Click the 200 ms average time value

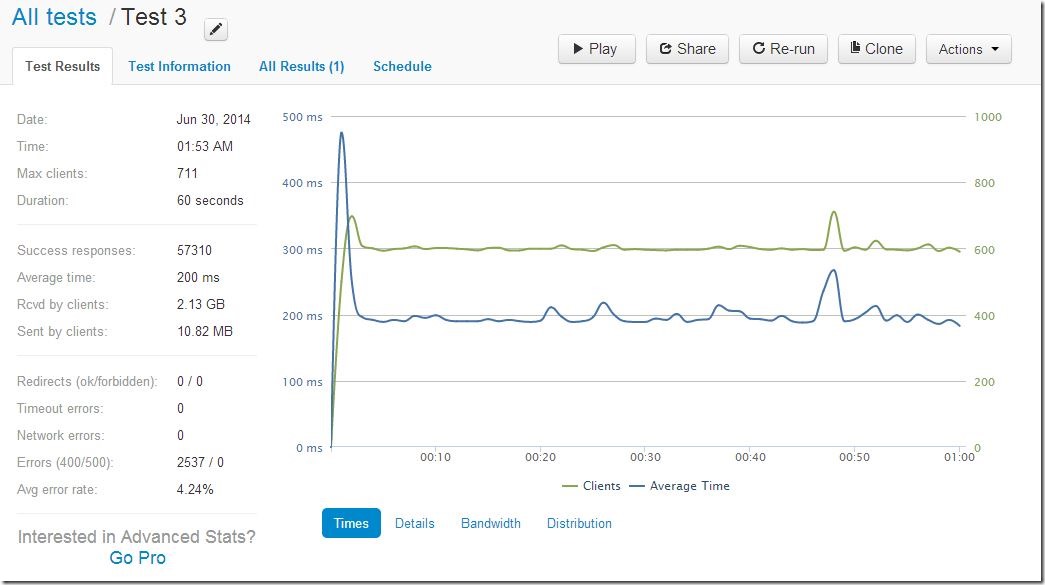(x=198, y=277)
